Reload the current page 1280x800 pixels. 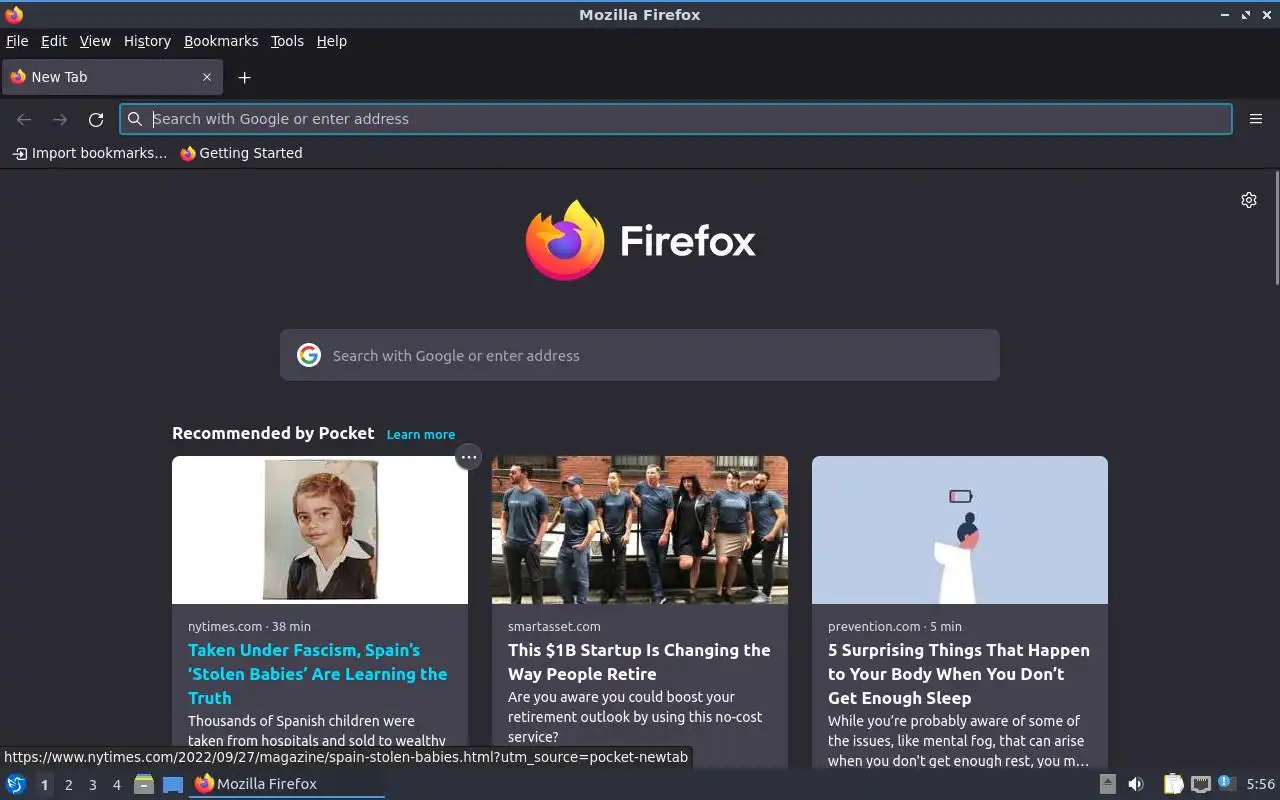(x=96, y=119)
